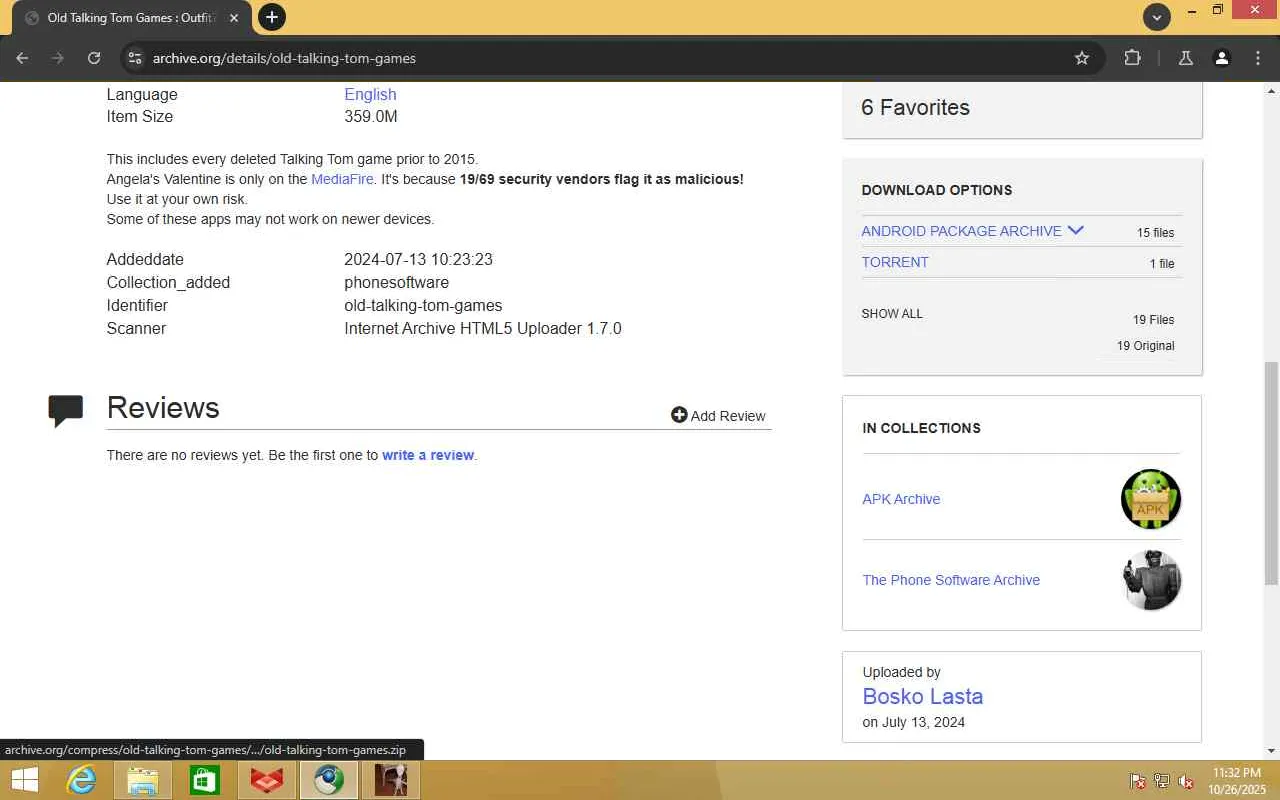1280x800 pixels.
Task: Open the taskbar clock showing 11:32 PM
Action: pyautogui.click(x=1237, y=781)
